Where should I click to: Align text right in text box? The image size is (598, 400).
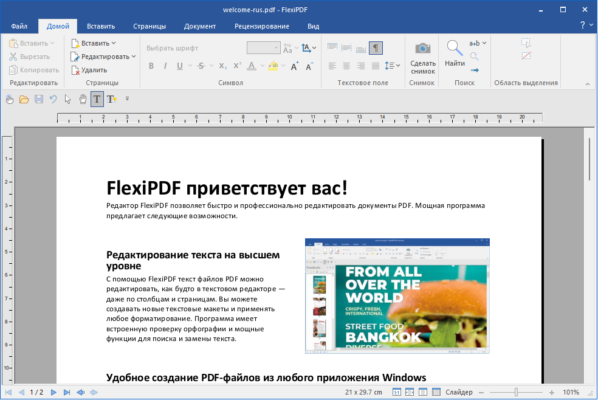(361, 66)
